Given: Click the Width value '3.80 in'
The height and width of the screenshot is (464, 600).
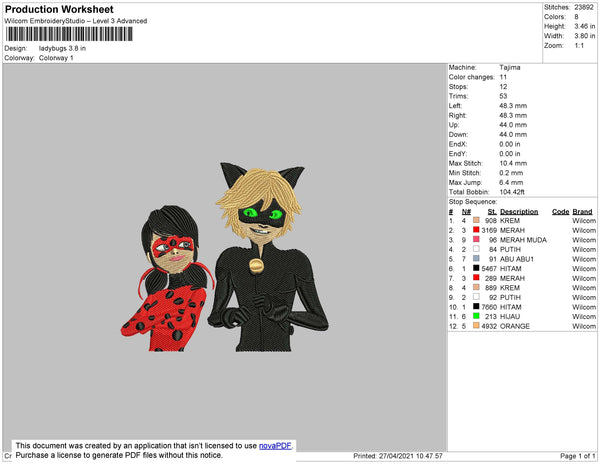Looking at the screenshot, I should click(x=585, y=36).
